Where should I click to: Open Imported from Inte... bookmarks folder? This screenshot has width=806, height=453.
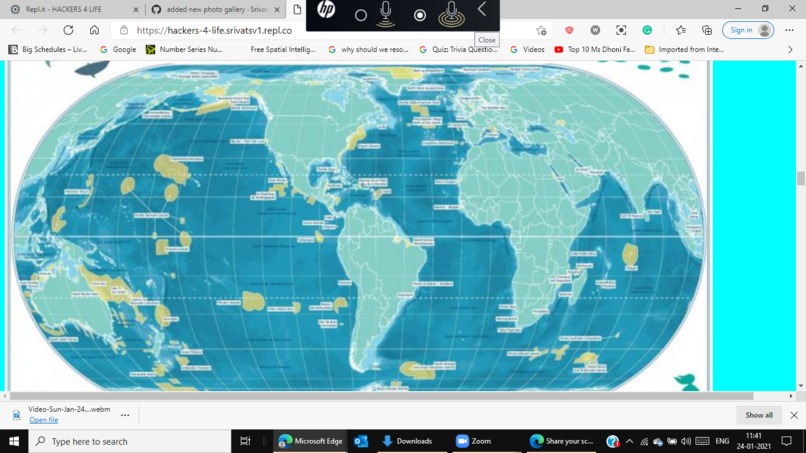coord(685,49)
